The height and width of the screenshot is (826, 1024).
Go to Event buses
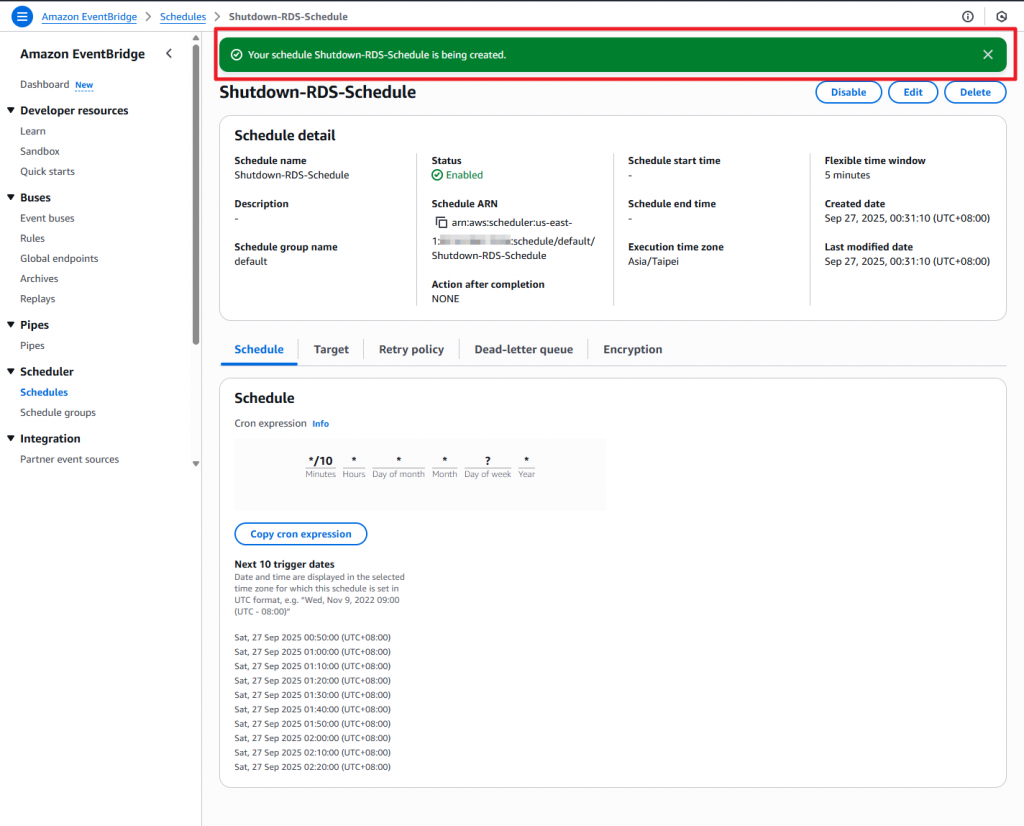pyautogui.click(x=47, y=218)
